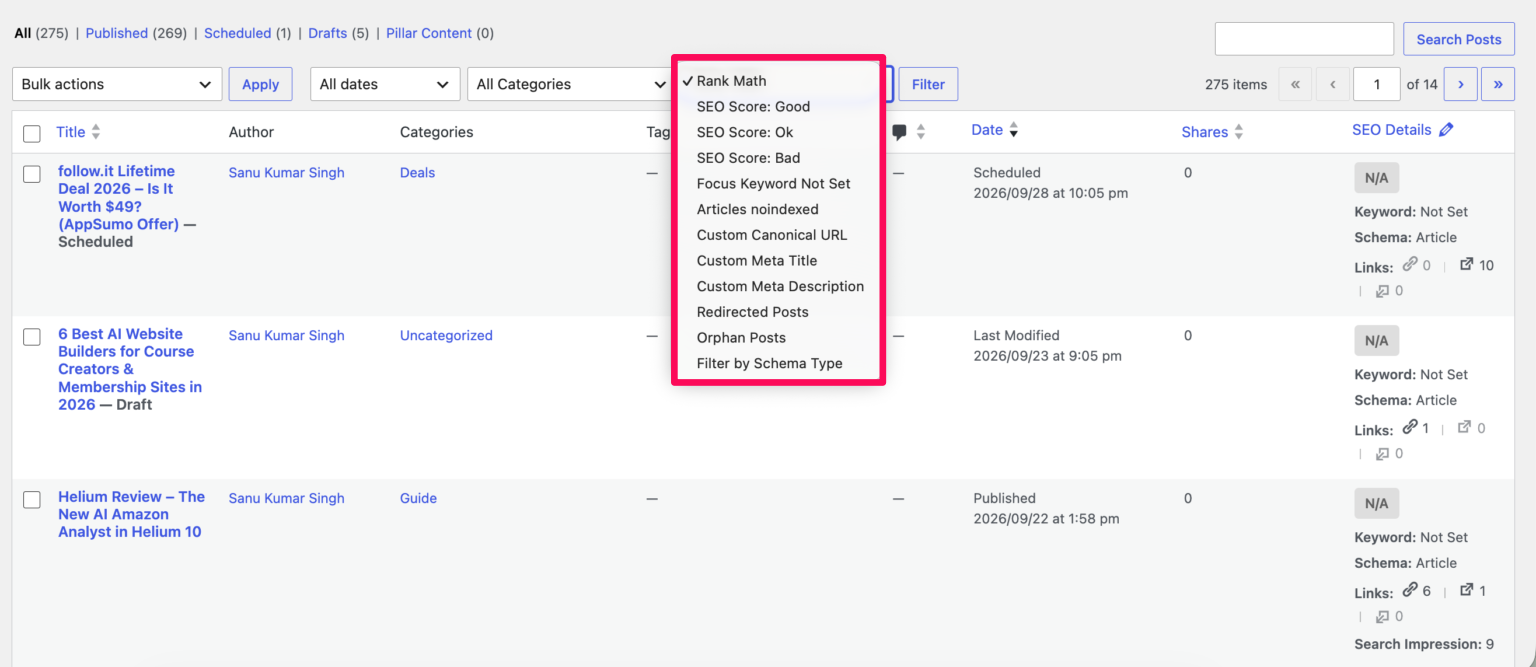Click the Filter button
The width and height of the screenshot is (1536, 667).
pos(928,84)
